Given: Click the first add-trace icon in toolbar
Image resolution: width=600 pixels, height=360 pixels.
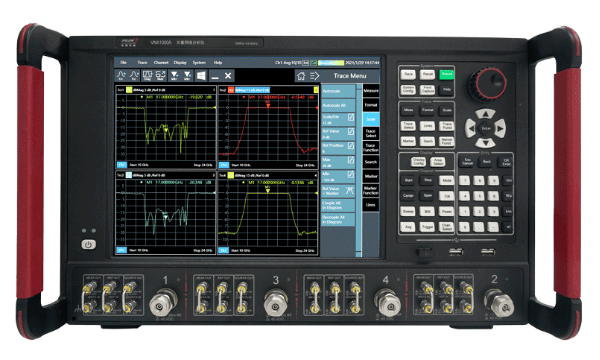Looking at the screenshot, I should [121, 75].
